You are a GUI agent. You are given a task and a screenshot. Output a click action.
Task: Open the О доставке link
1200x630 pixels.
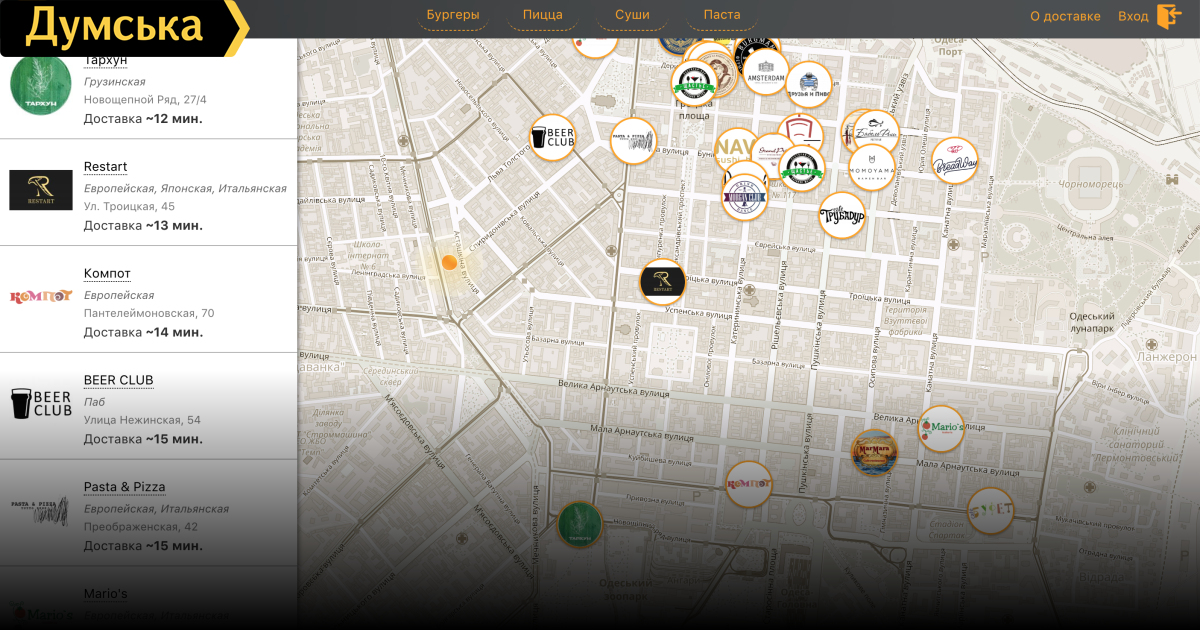tap(1065, 16)
